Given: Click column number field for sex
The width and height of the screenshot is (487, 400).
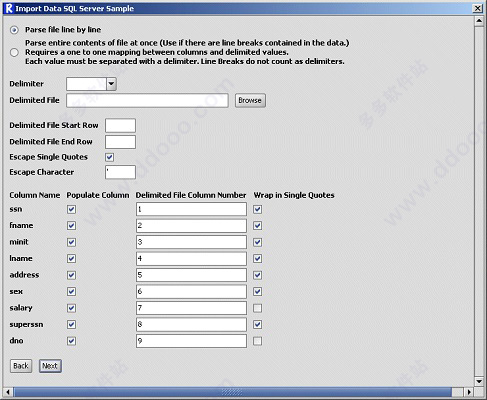Looking at the screenshot, I should (x=191, y=292).
